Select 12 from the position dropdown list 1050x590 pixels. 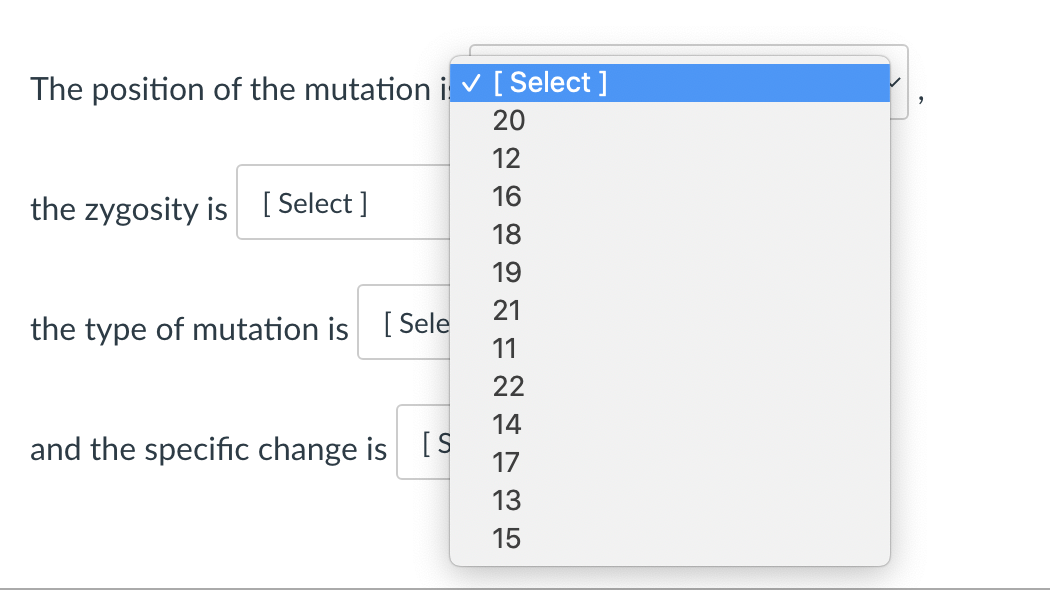[x=507, y=158]
